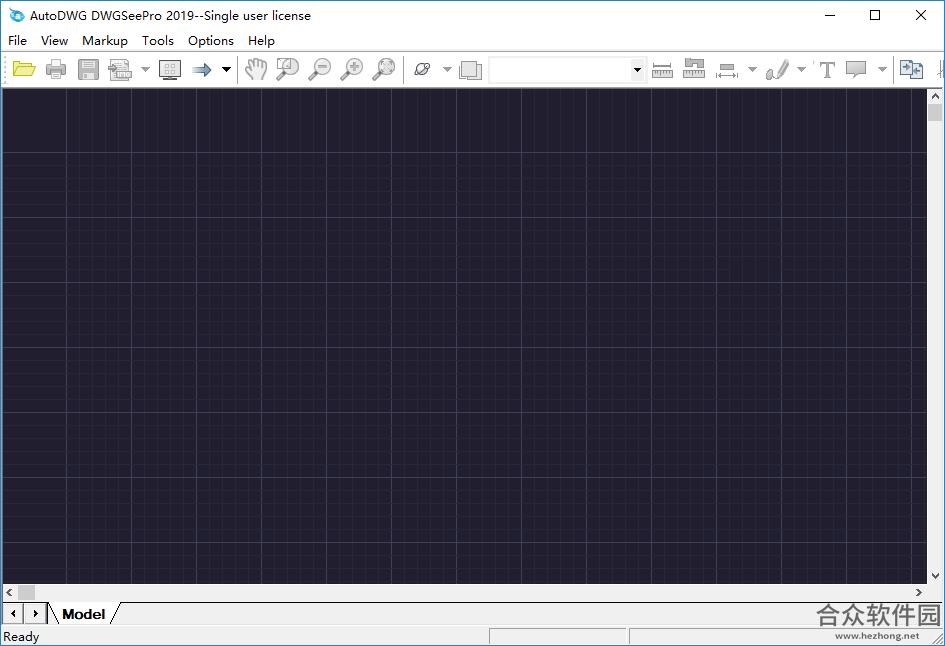Image resolution: width=945 pixels, height=646 pixels.
Task: Click the measure area ruler icon
Action: (x=694, y=68)
